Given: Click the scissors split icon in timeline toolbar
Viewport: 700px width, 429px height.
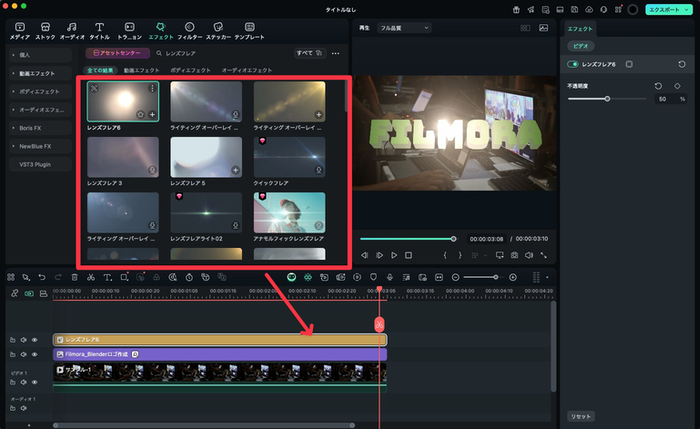Looking at the screenshot, I should click(x=90, y=277).
